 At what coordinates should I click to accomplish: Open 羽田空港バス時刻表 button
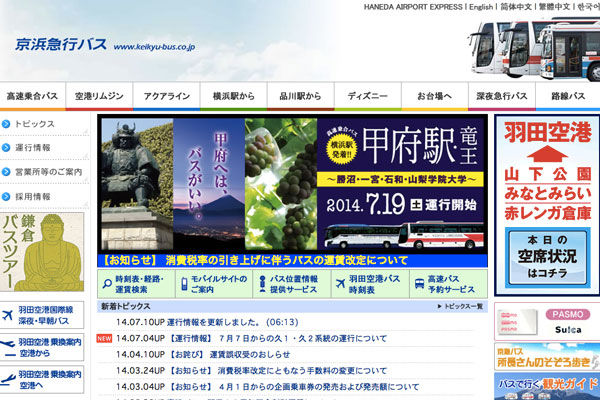370,284
